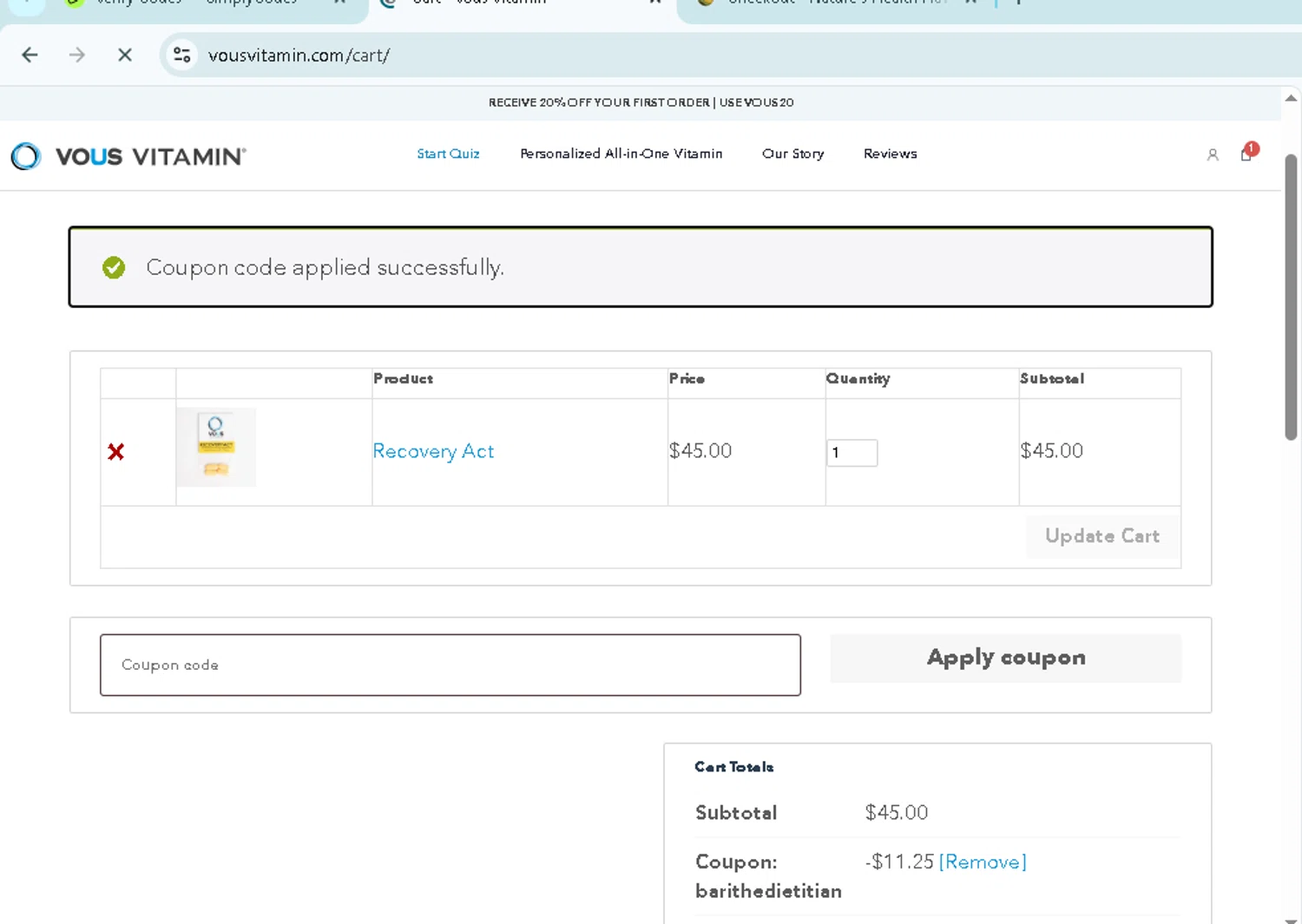This screenshot has height=924, width=1302.
Task: Open the Start Quiz menu item
Action: point(448,154)
